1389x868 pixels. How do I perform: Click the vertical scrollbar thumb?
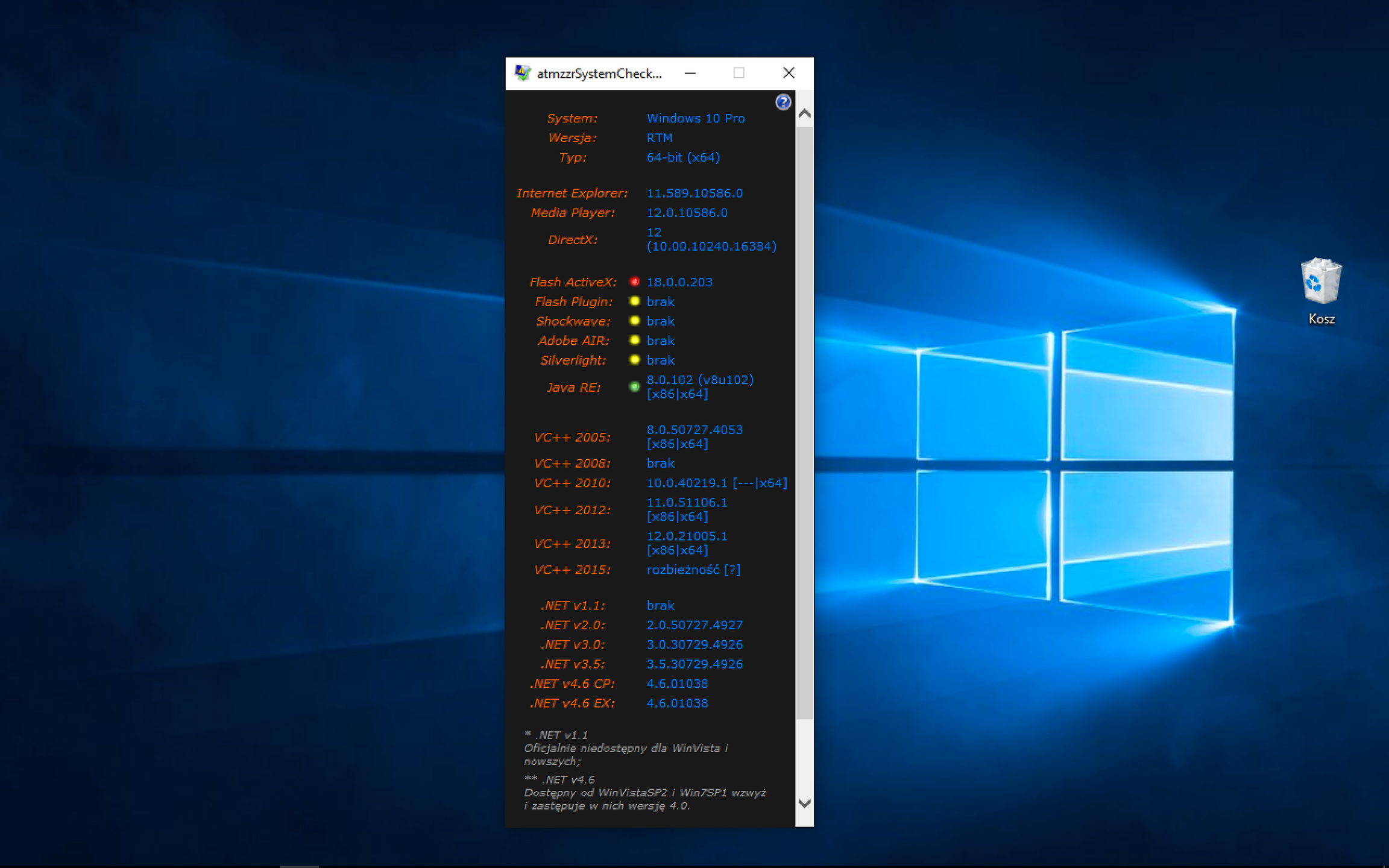click(x=804, y=422)
